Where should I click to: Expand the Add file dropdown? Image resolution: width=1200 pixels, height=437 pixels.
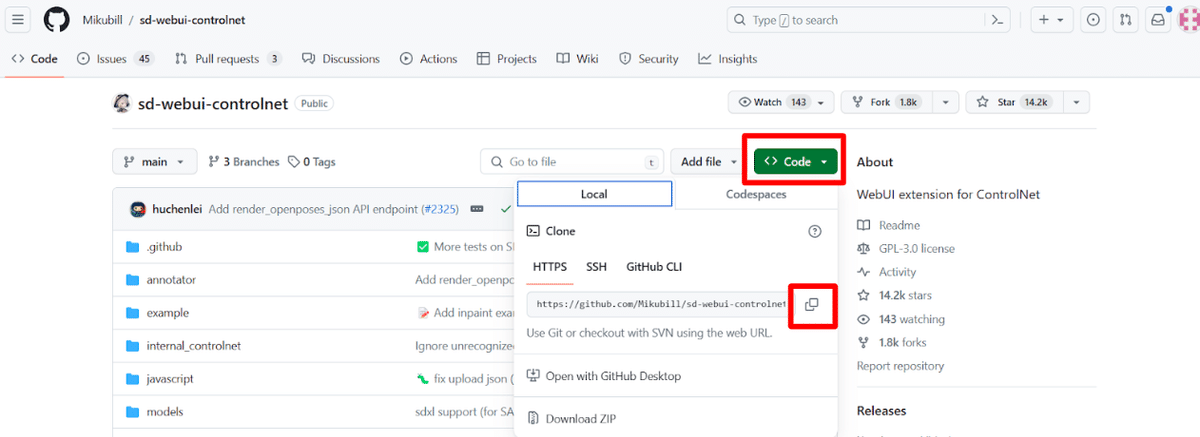click(709, 162)
